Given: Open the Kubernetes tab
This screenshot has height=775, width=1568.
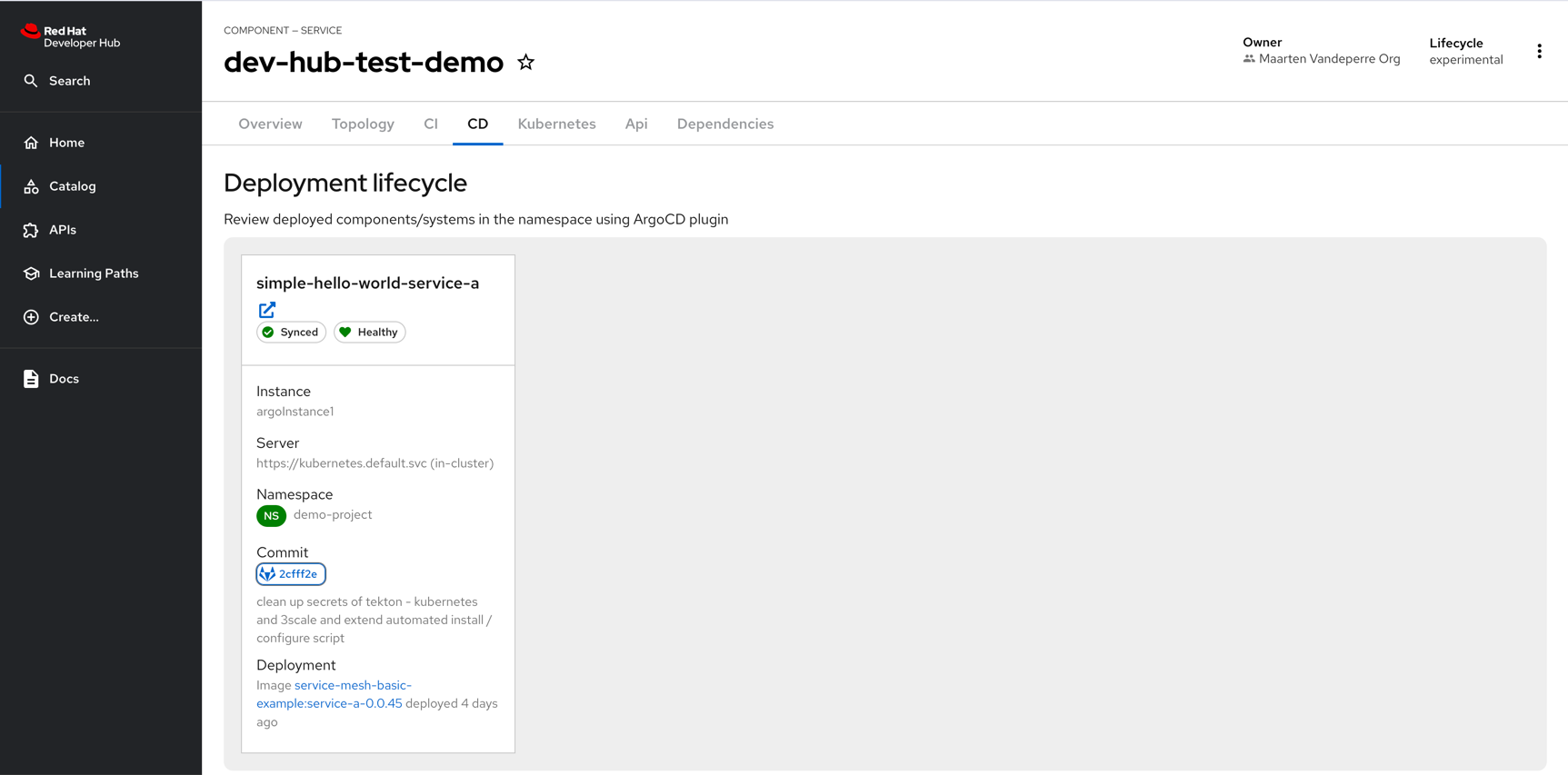Looking at the screenshot, I should tap(557, 124).
